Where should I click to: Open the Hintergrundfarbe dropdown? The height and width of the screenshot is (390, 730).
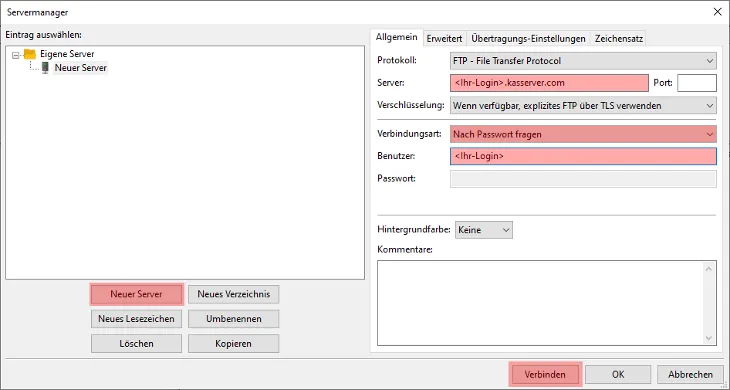(x=483, y=230)
